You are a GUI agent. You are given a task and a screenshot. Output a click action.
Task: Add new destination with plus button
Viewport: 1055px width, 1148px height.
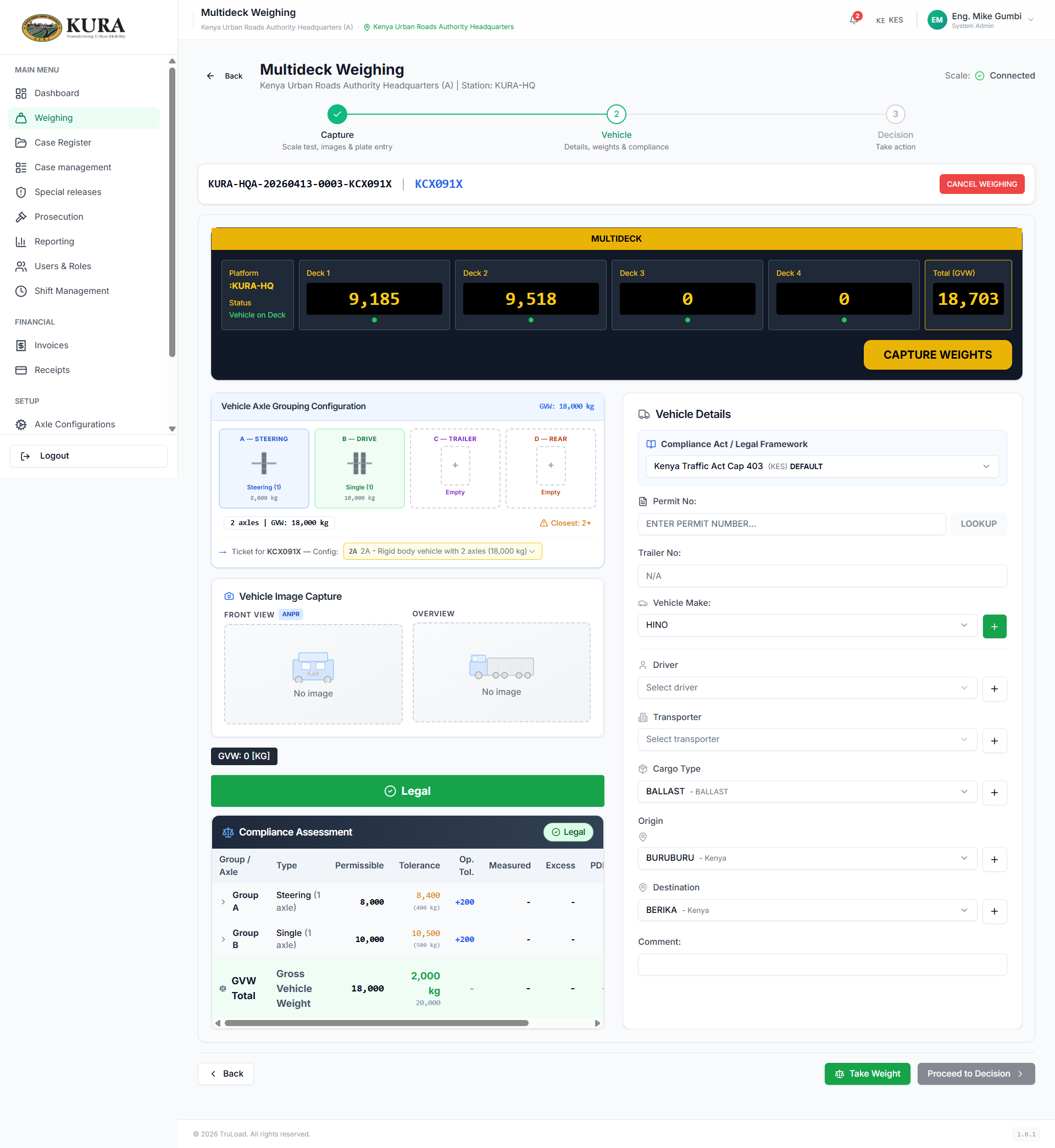point(994,911)
